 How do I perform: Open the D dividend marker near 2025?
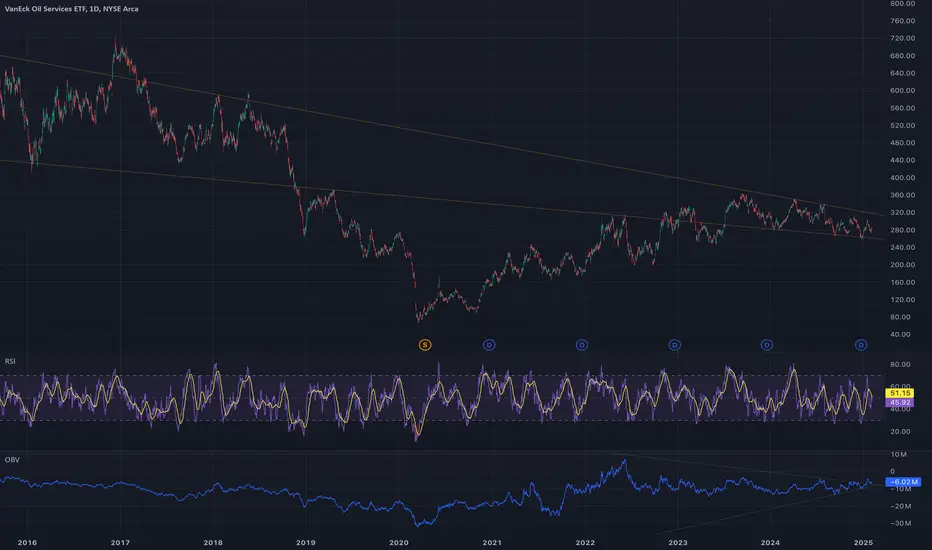coord(861,345)
